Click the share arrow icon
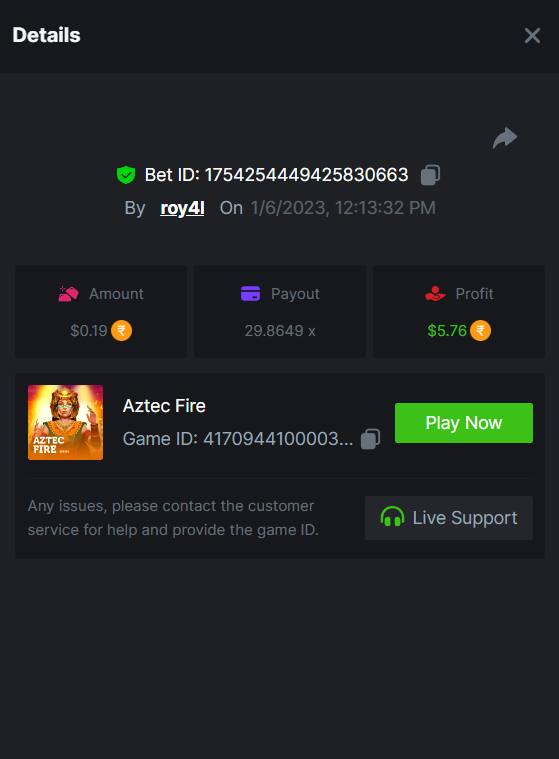 [x=505, y=138]
